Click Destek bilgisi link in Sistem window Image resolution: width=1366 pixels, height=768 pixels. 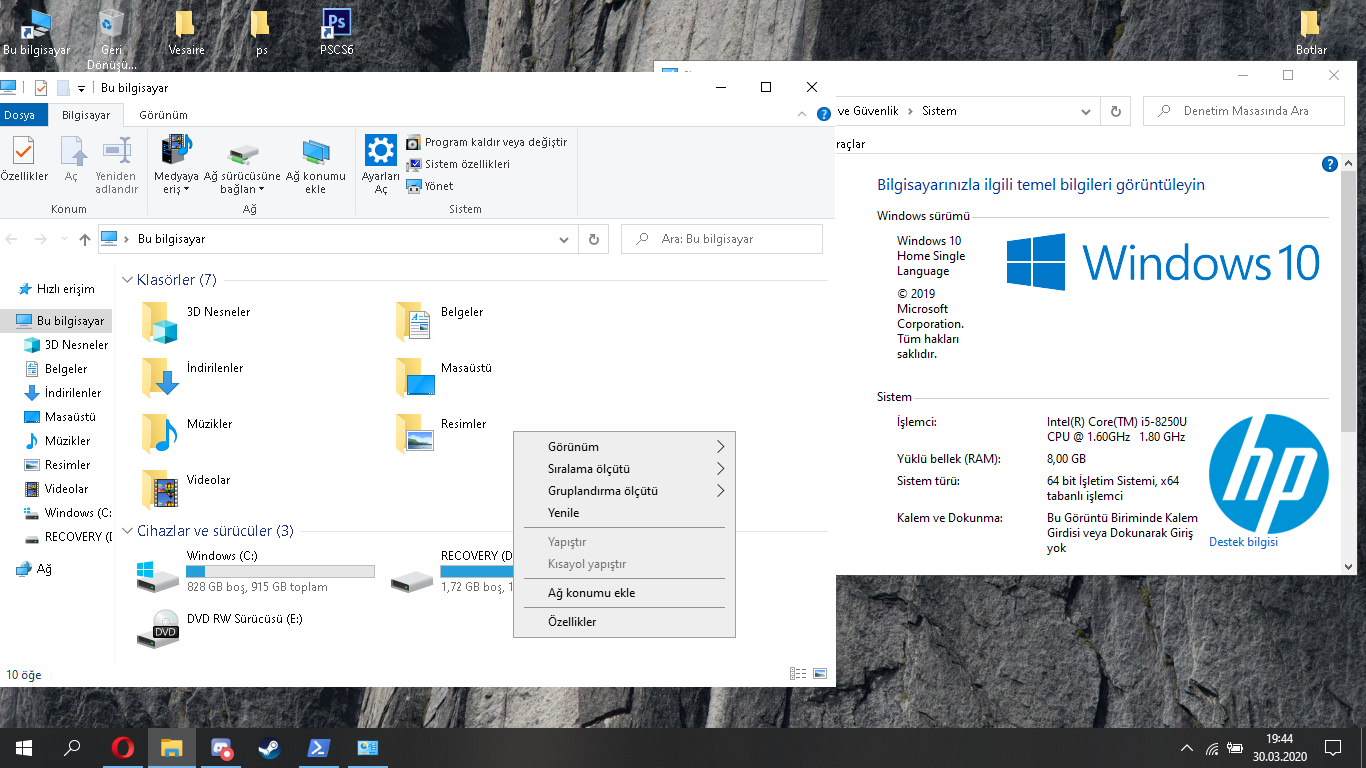click(x=1243, y=542)
